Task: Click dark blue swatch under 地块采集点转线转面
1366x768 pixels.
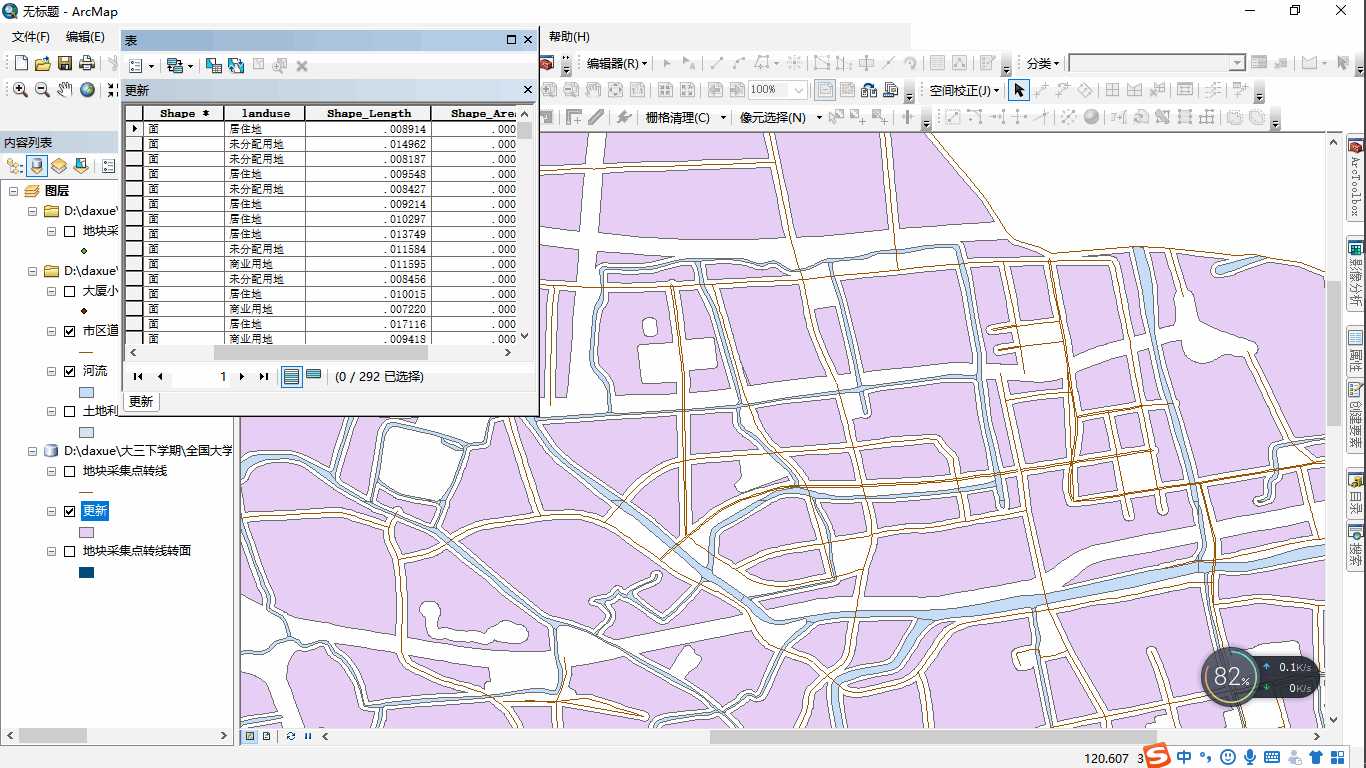Action: pyautogui.click(x=86, y=572)
